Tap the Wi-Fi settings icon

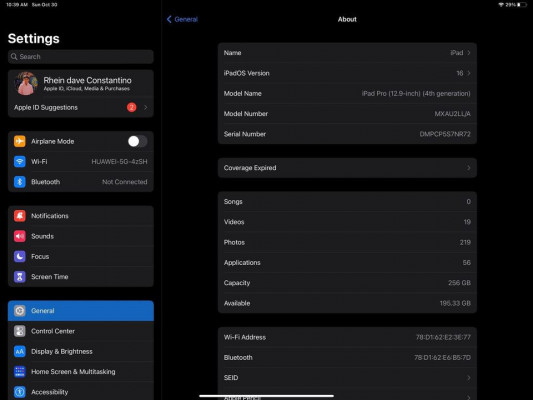pyautogui.click(x=19, y=161)
